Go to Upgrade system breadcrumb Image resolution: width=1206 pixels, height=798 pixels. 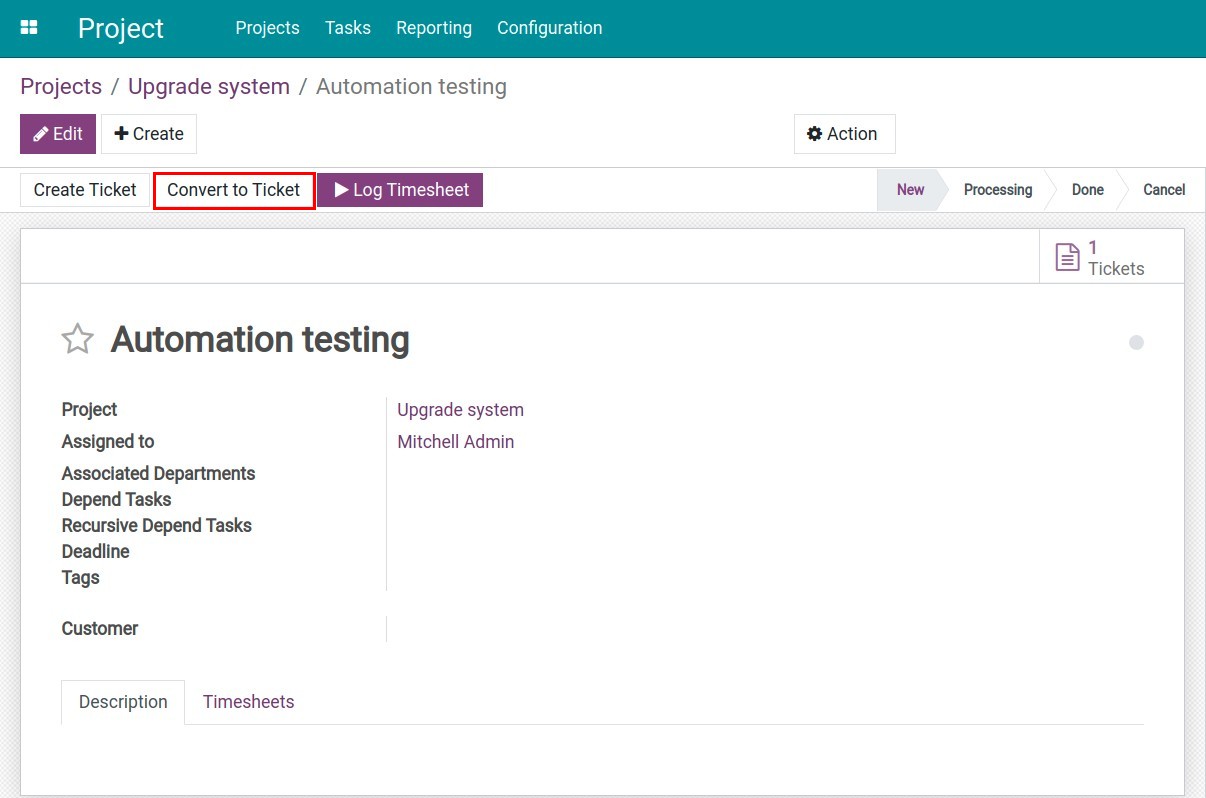209,87
